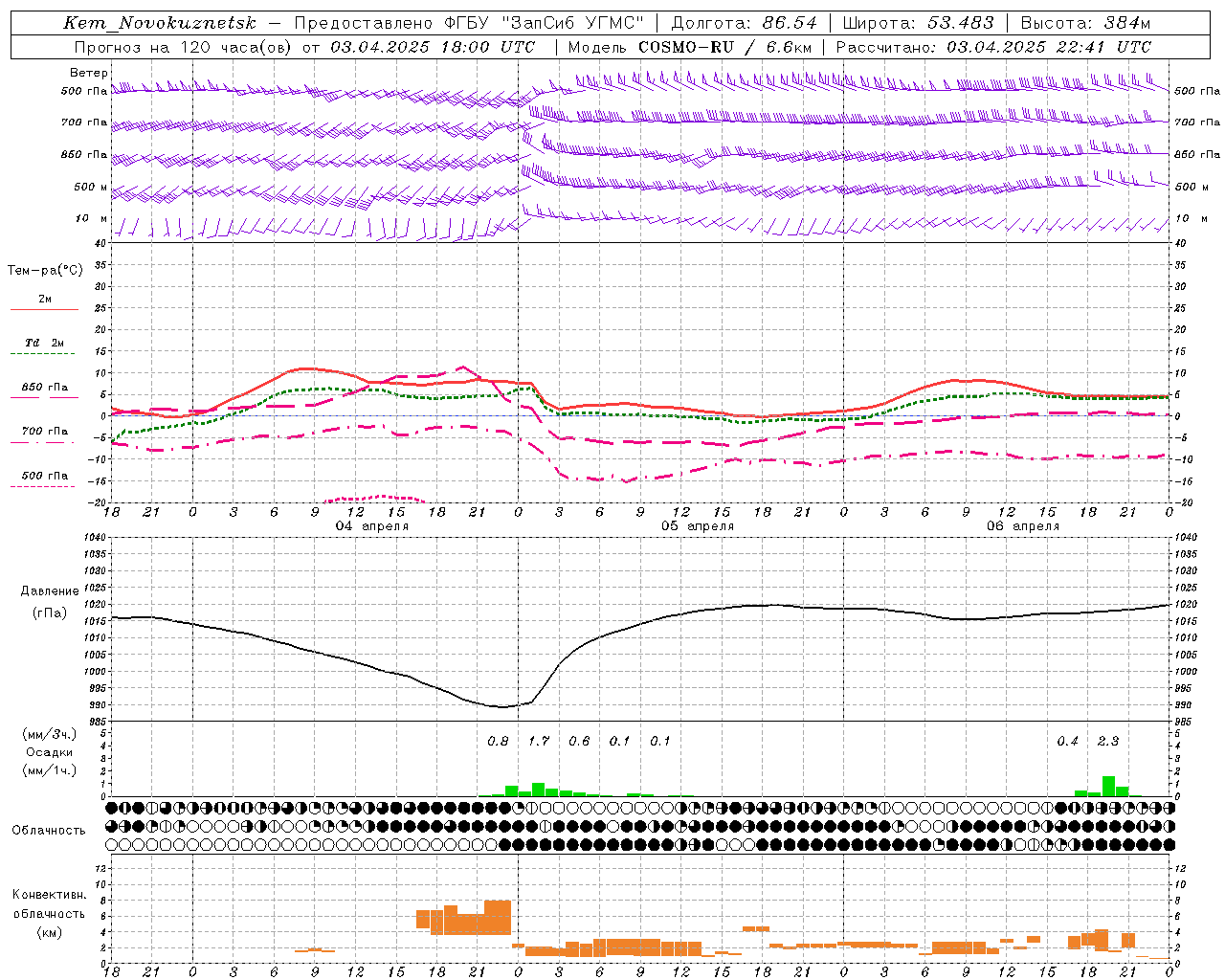Click the '05 апреля' date label
Image resolution: width=1225 pixels, height=980 pixels.
698,526
